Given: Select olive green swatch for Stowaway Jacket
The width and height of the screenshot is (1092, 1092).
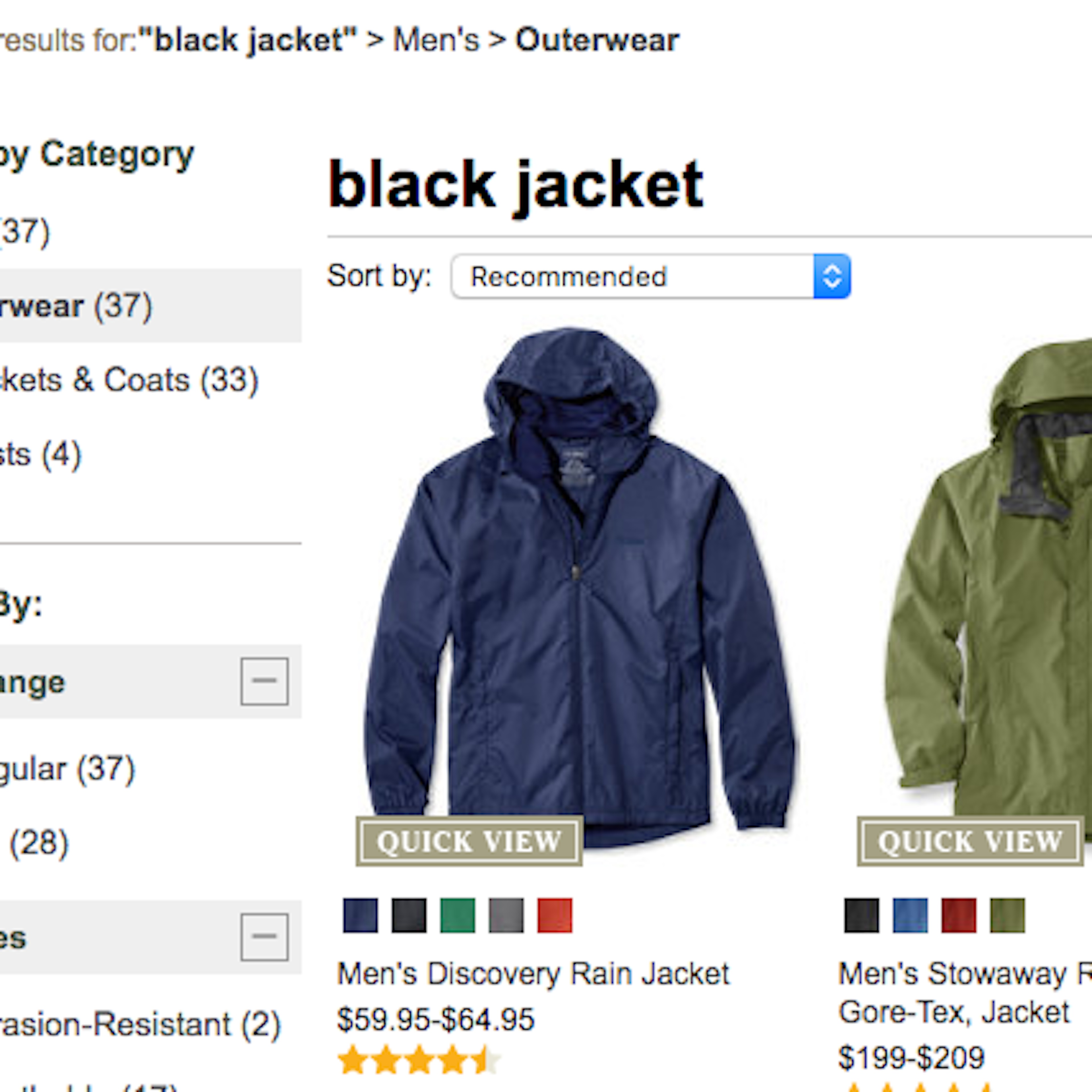Looking at the screenshot, I should [1007, 915].
